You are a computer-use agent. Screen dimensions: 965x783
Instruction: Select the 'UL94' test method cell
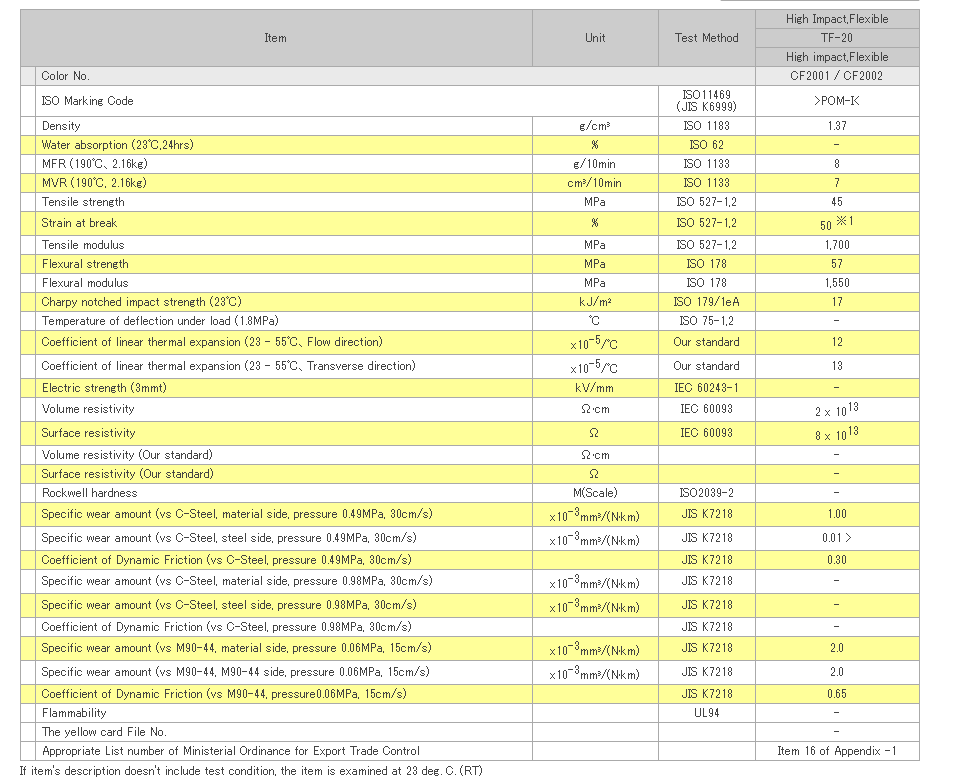(x=707, y=714)
